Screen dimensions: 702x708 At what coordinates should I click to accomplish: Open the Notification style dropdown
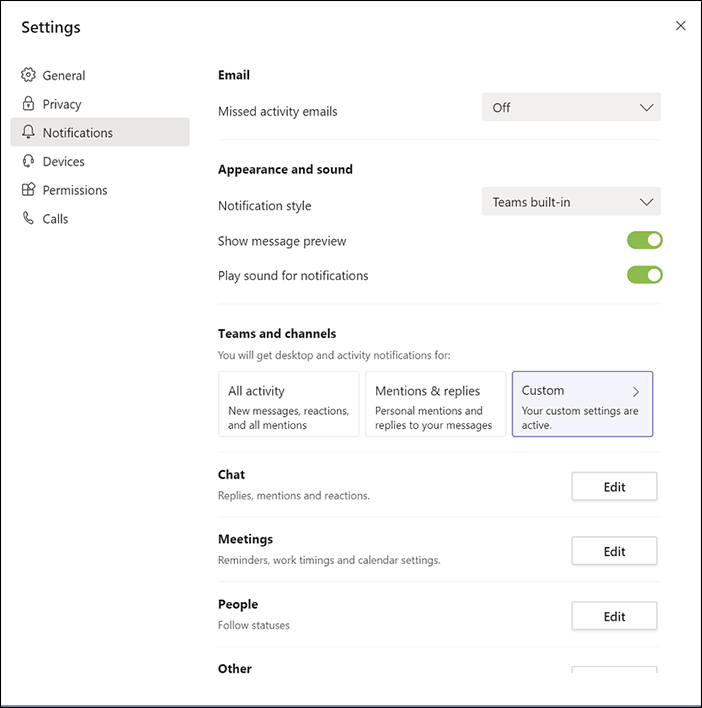tap(571, 202)
